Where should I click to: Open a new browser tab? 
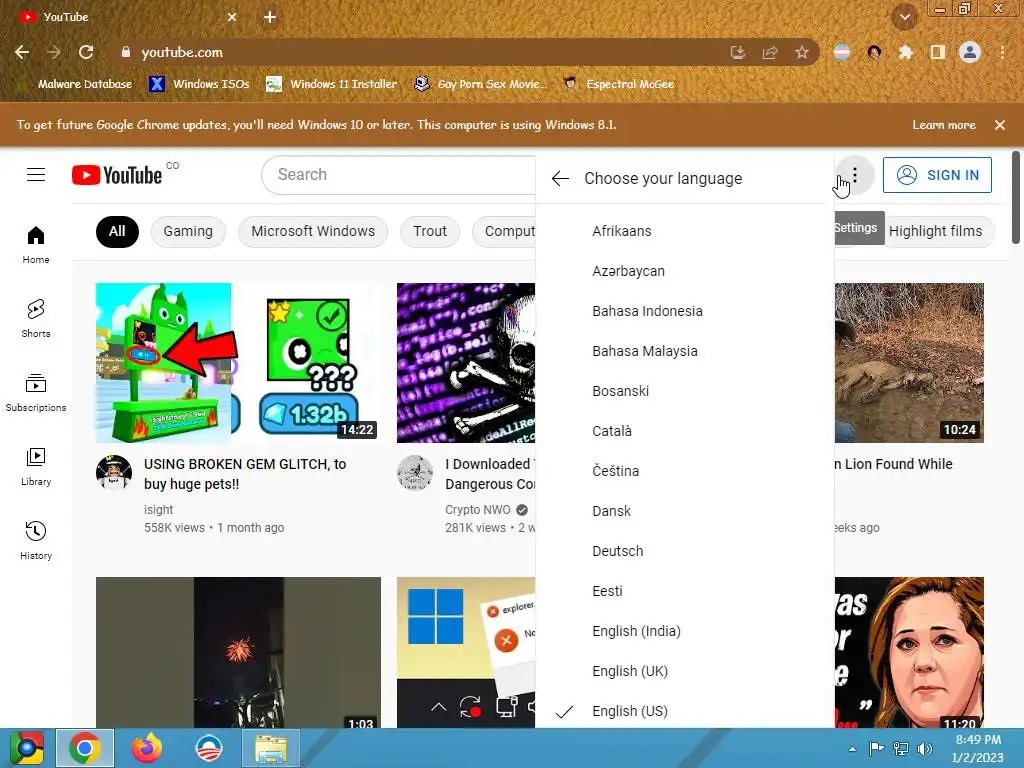tap(270, 17)
